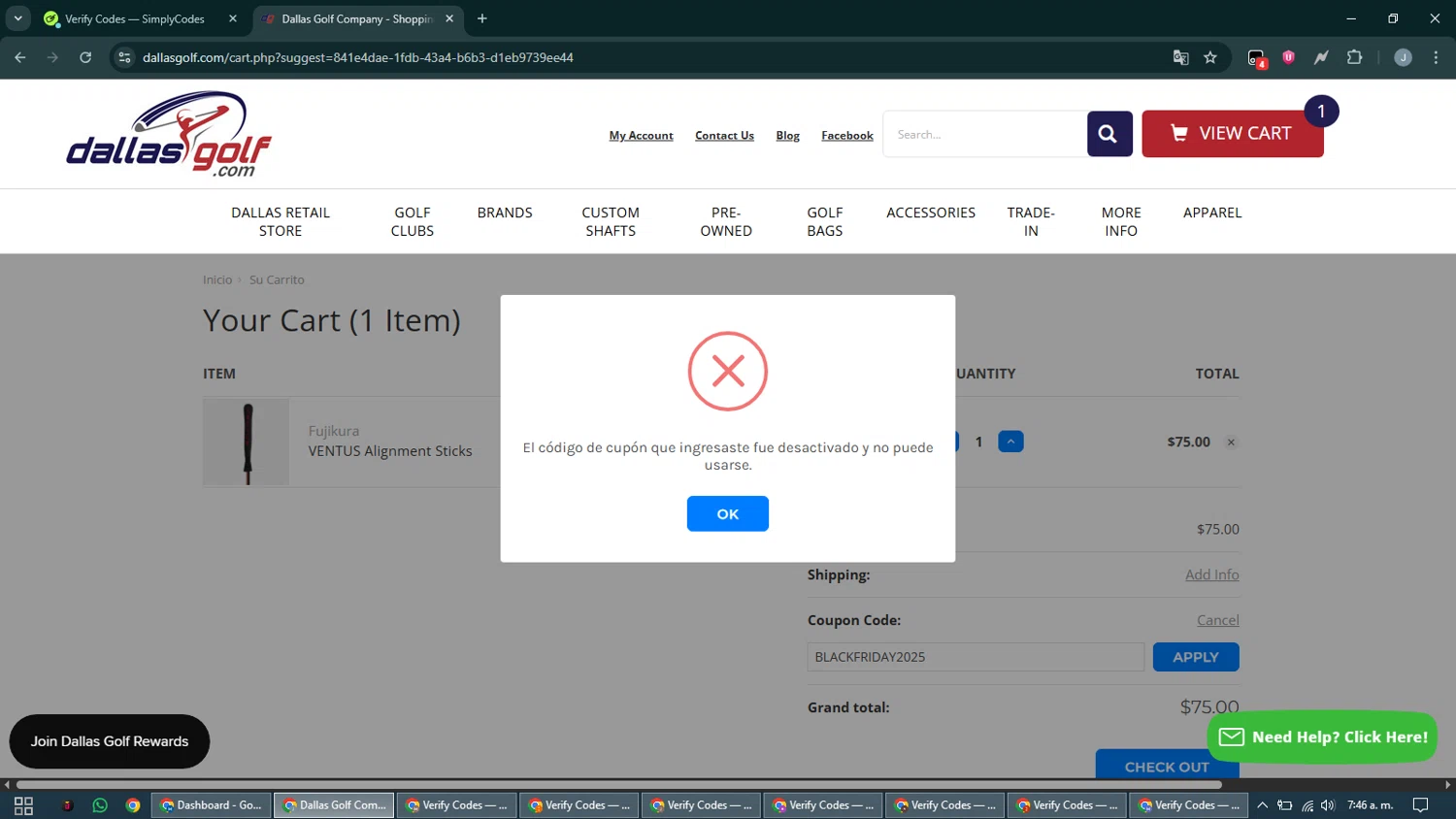The width and height of the screenshot is (1456, 819).
Task: Switch to the Dashboard taskbar window
Action: coord(212,805)
